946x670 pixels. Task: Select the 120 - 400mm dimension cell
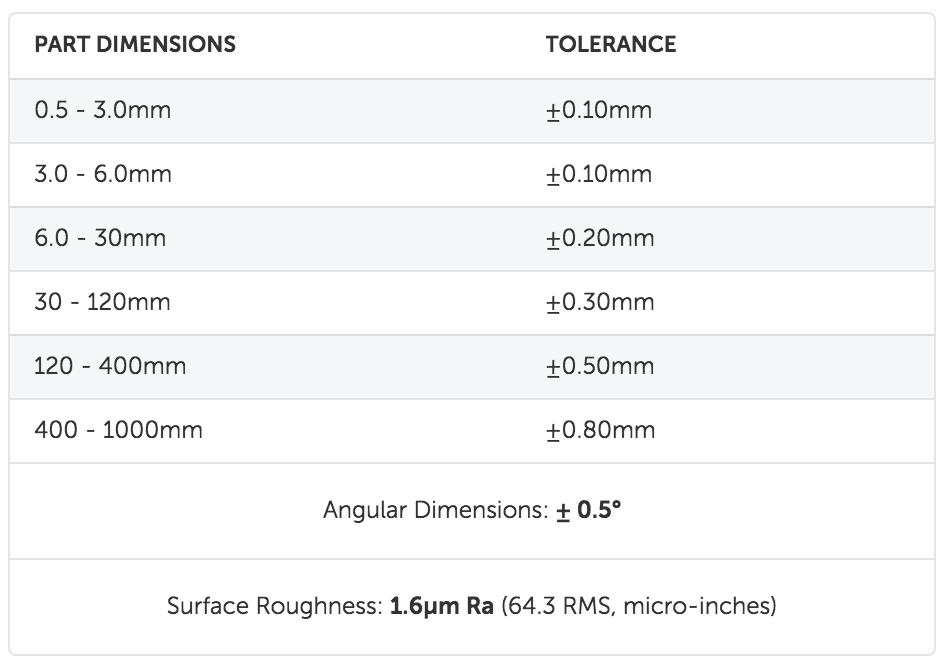coord(110,366)
